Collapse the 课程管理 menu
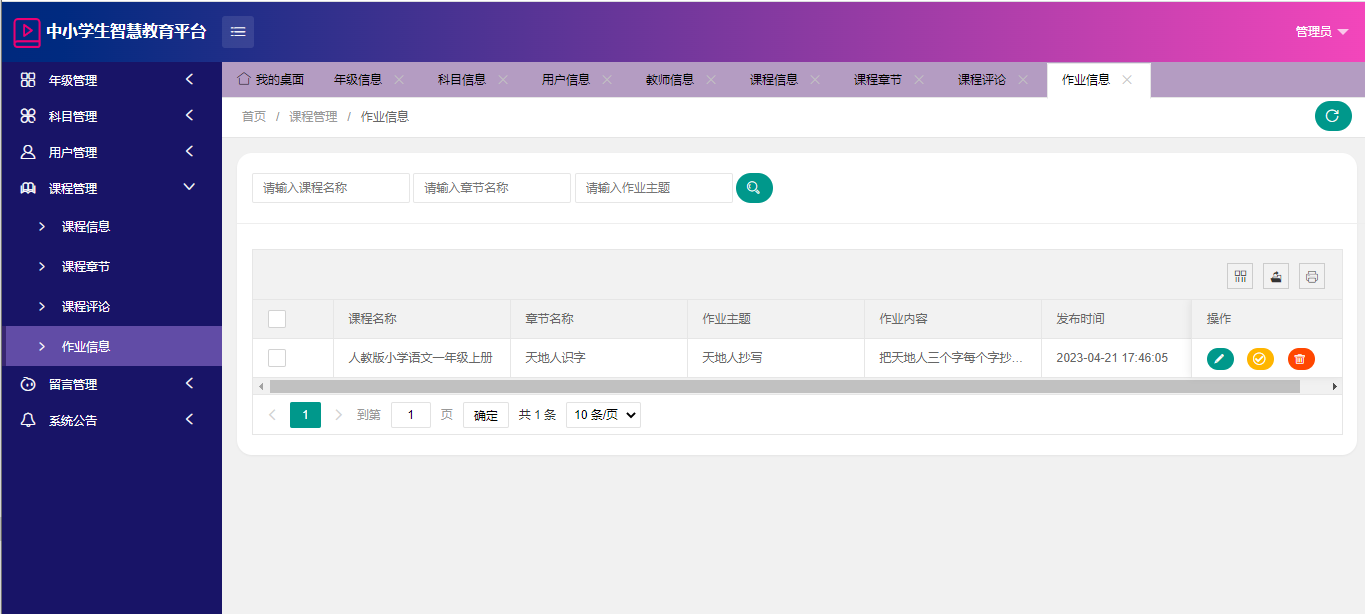 (x=189, y=187)
